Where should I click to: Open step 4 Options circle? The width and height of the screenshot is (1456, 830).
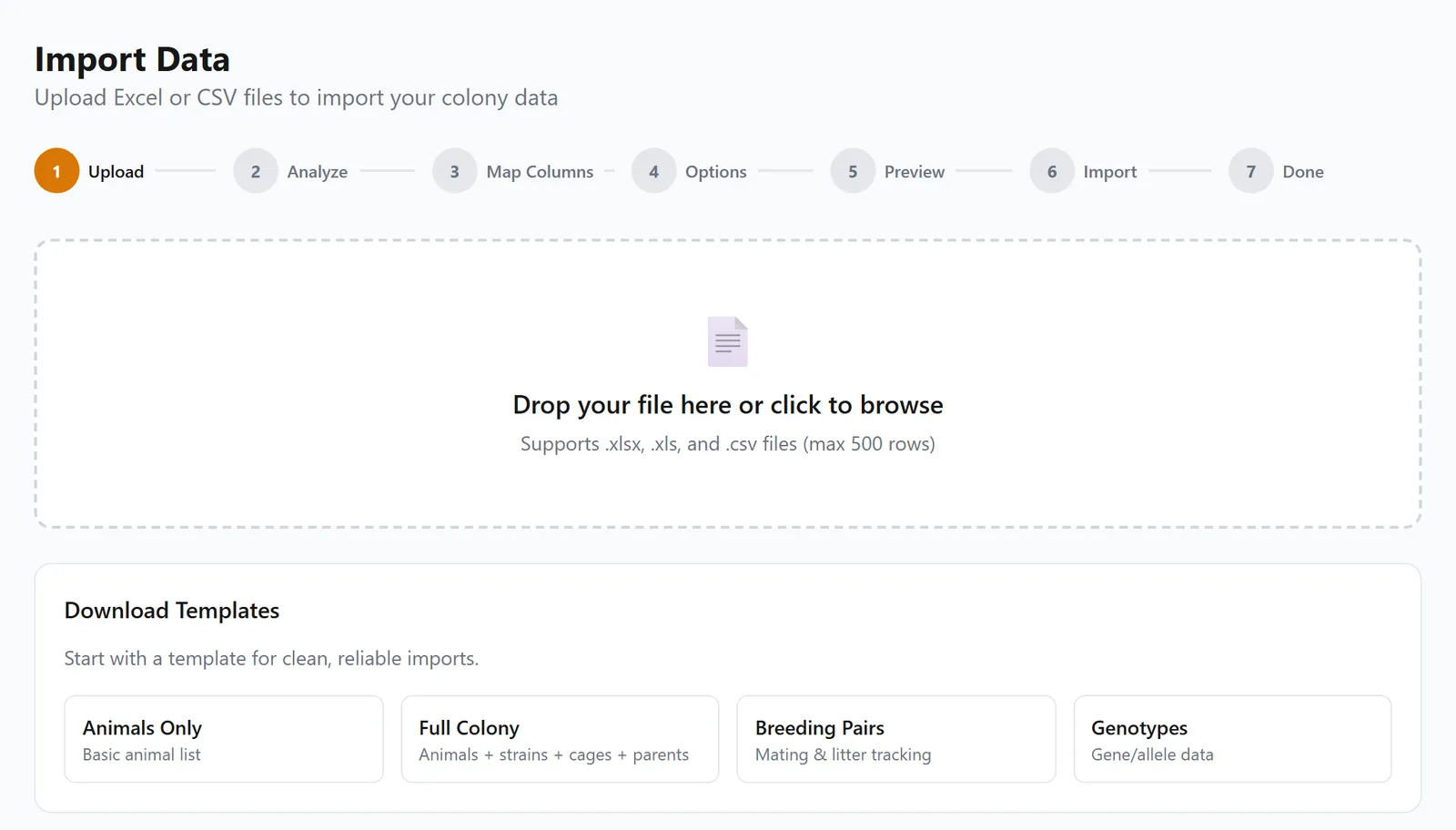coord(653,171)
